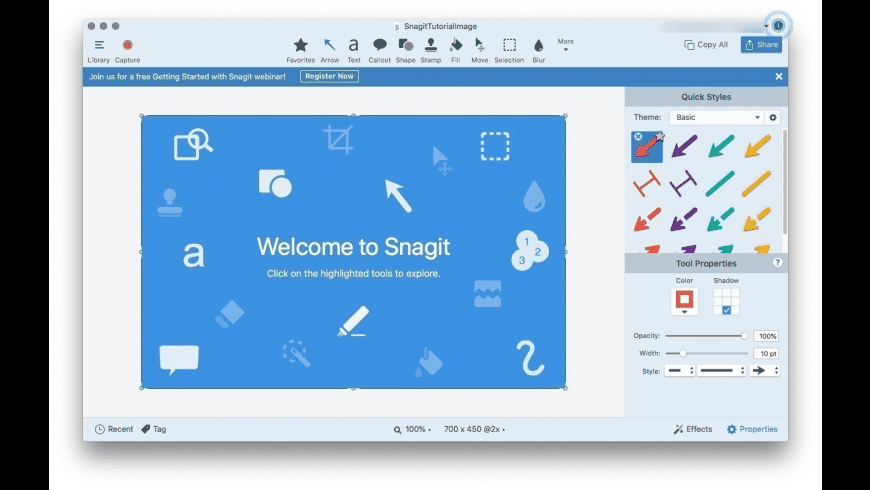The image size is (870, 490).
Task: Open the arrow start style dropdown
Action: pyautogui.click(x=680, y=371)
